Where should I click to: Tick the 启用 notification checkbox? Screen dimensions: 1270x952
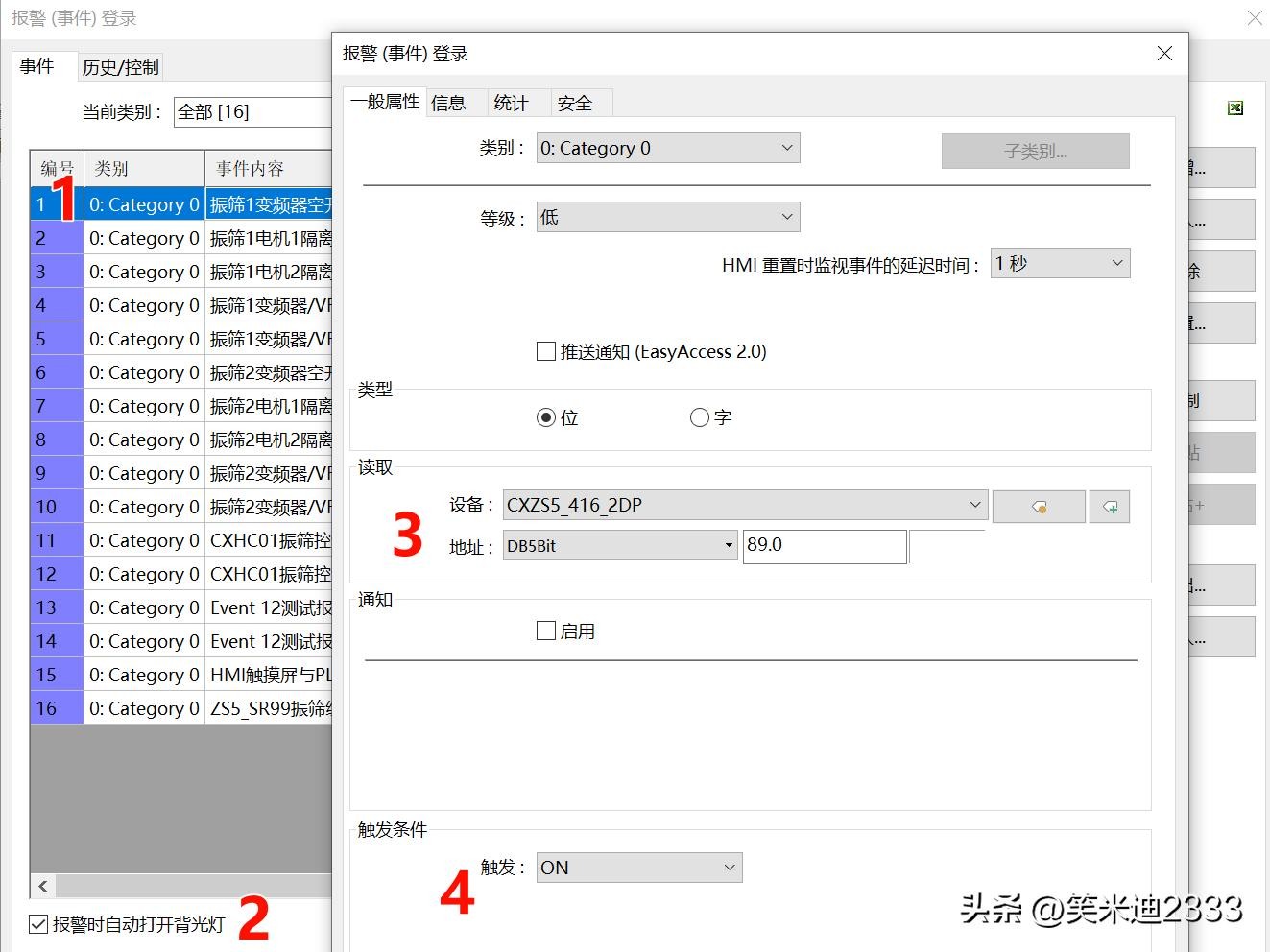click(546, 631)
